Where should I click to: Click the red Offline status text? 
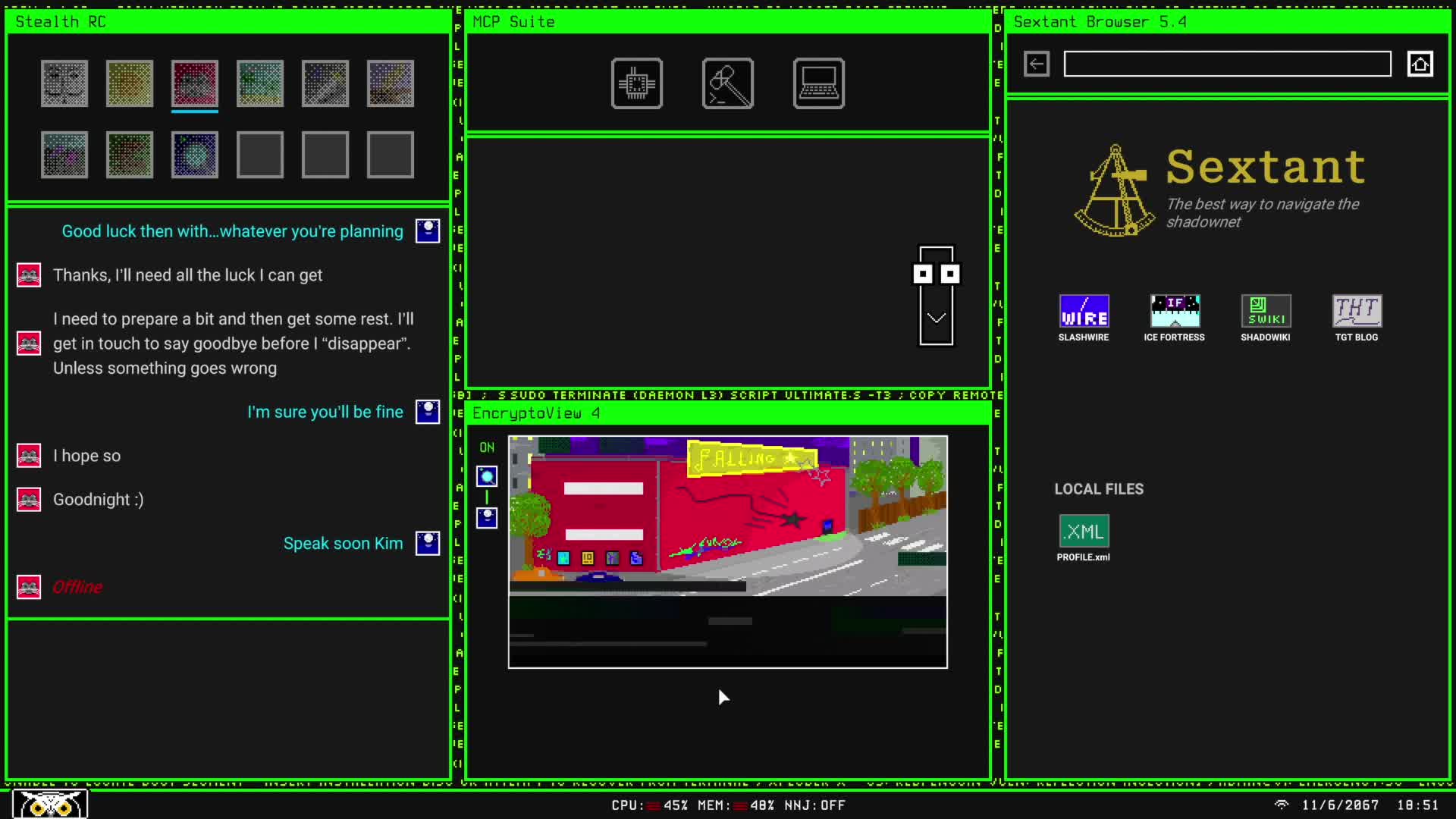[77, 587]
